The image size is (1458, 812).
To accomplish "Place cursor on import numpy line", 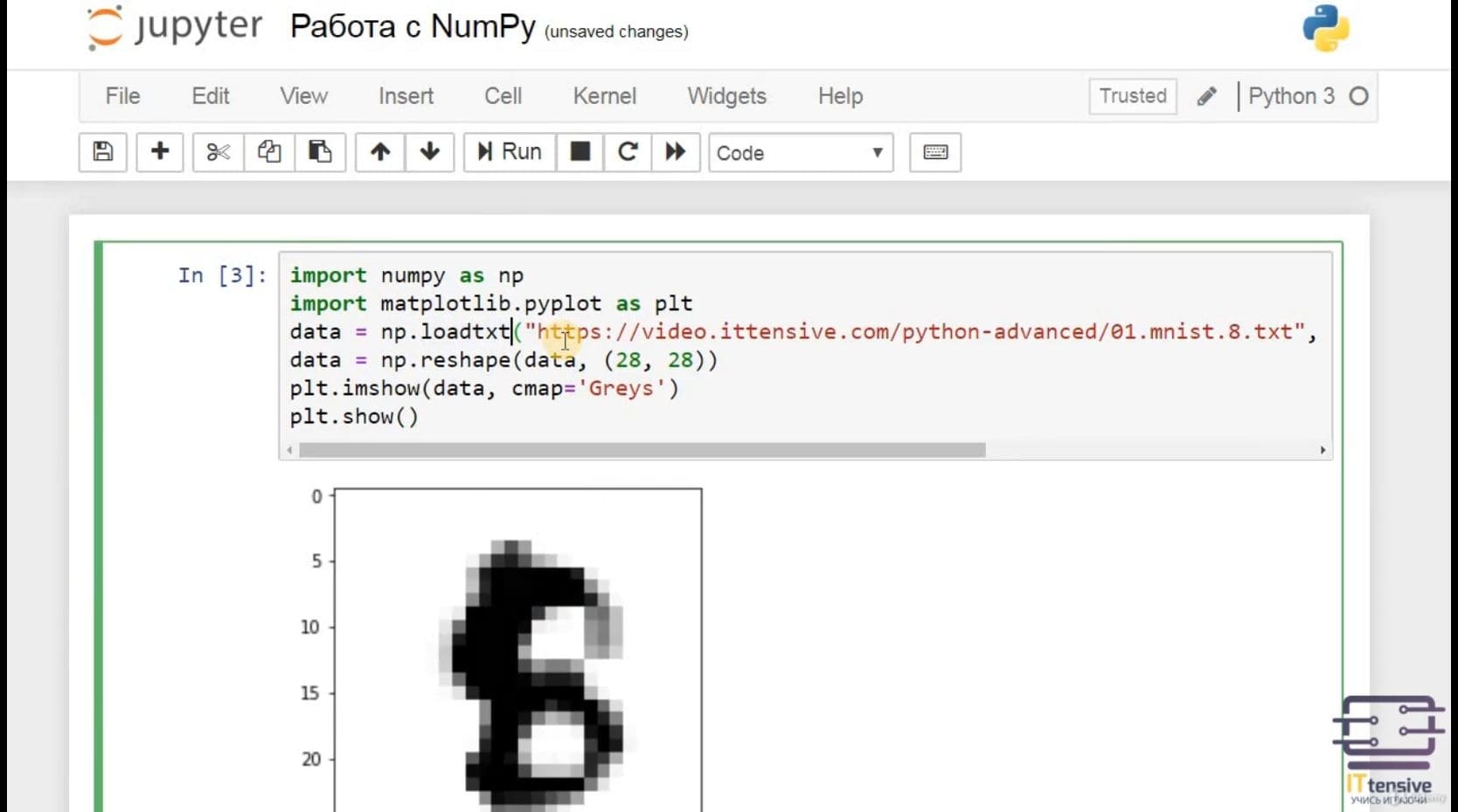I will 406,275.
